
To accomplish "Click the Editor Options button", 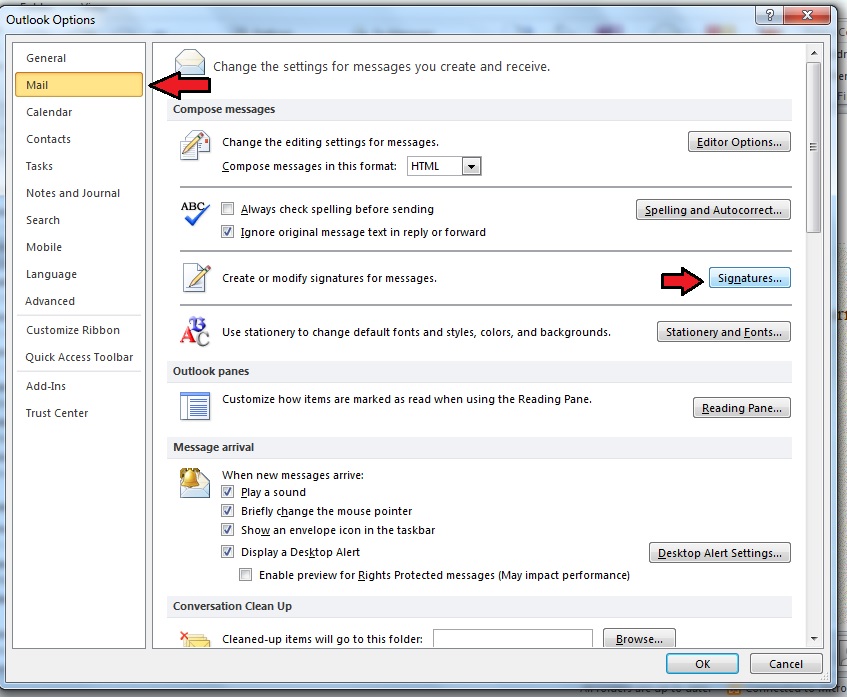I will coord(739,142).
